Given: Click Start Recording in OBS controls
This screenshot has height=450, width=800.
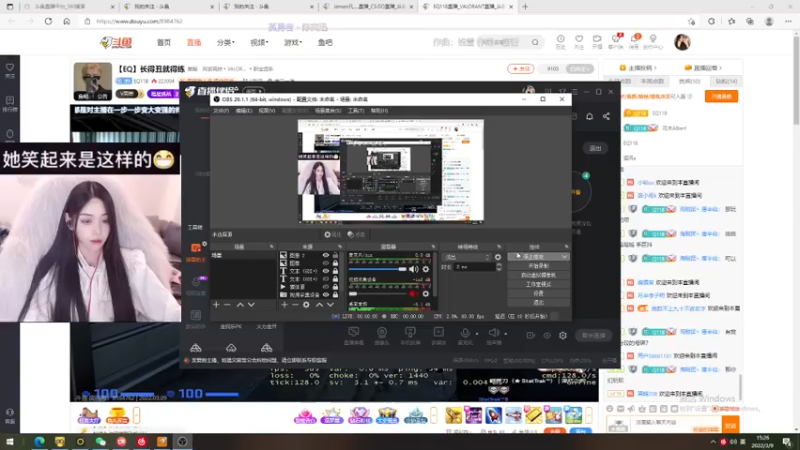Looking at the screenshot, I should tap(538, 266).
